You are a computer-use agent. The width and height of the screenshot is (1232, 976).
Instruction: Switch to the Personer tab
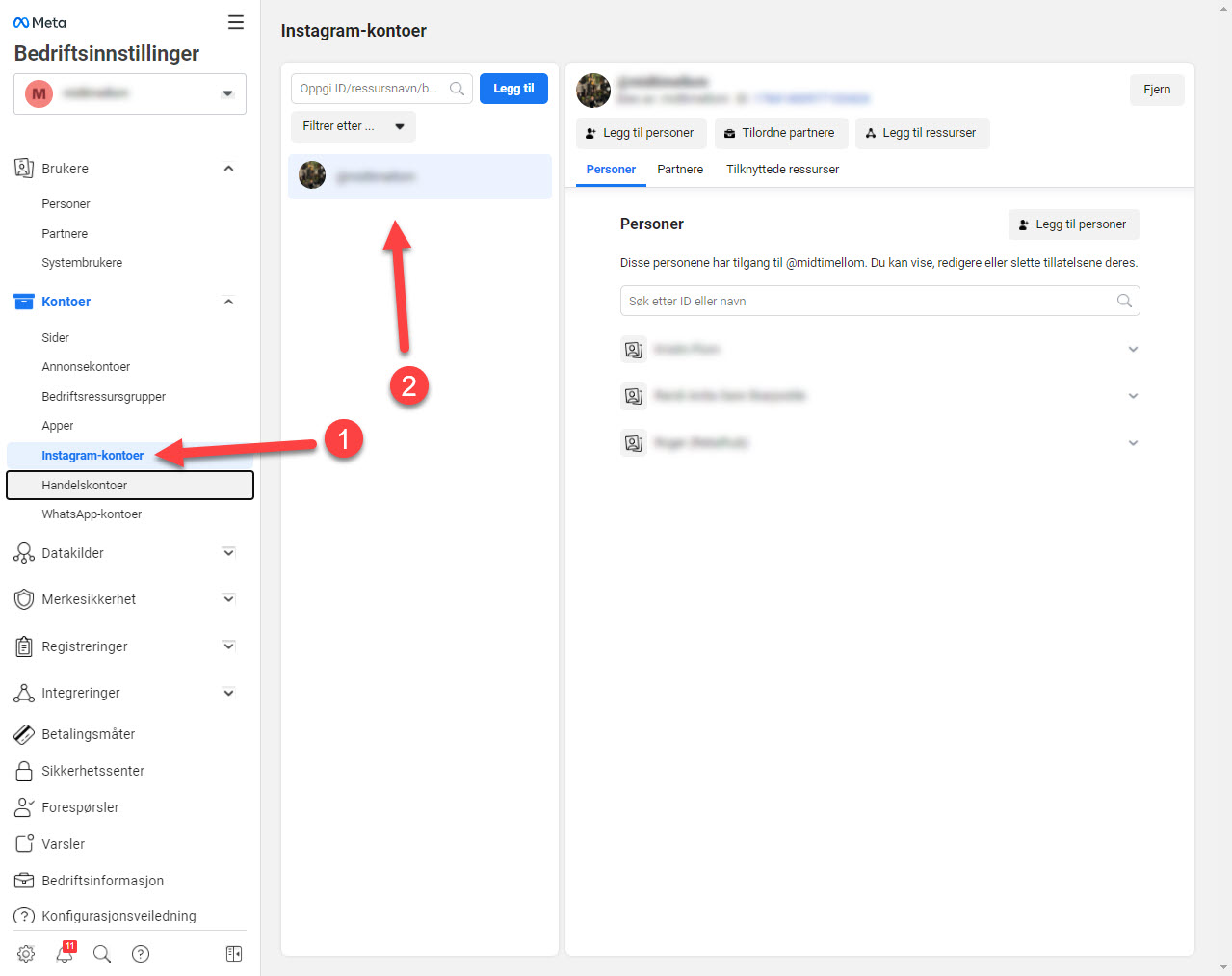pos(611,170)
